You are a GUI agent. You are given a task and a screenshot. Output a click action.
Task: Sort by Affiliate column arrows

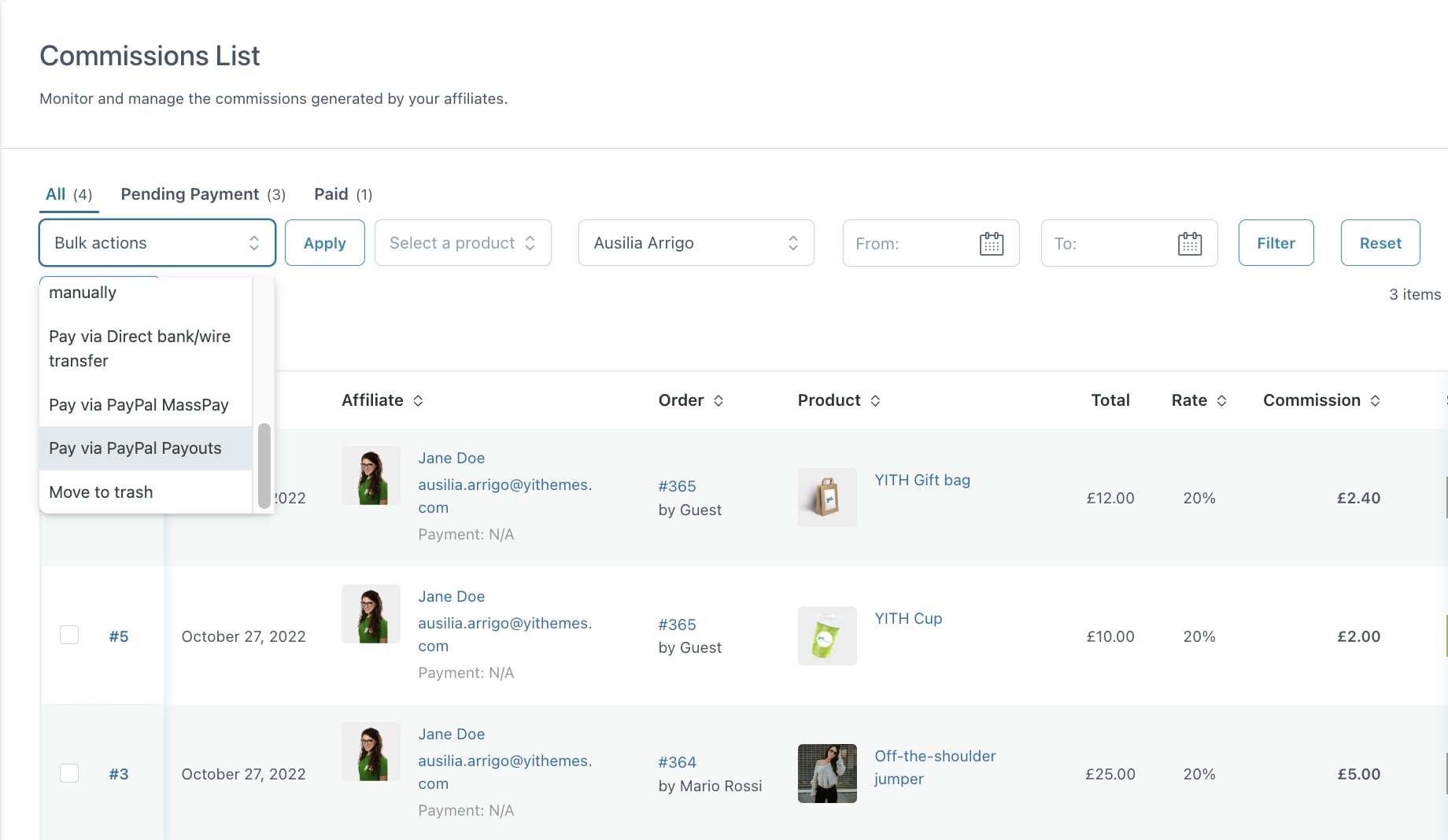click(x=418, y=401)
